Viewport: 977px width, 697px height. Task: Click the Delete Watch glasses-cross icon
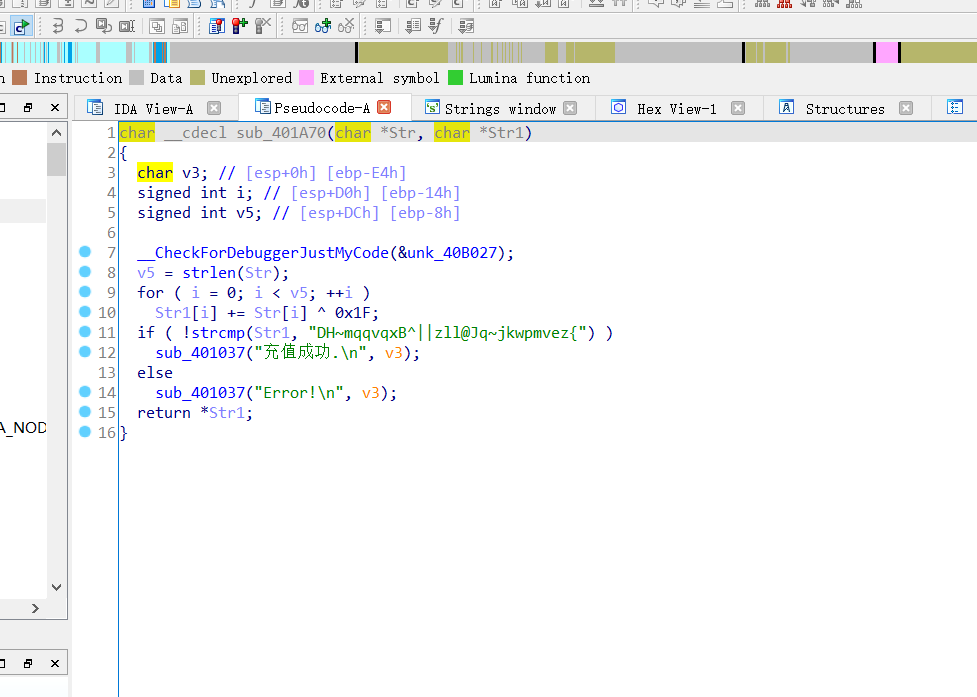(346, 26)
